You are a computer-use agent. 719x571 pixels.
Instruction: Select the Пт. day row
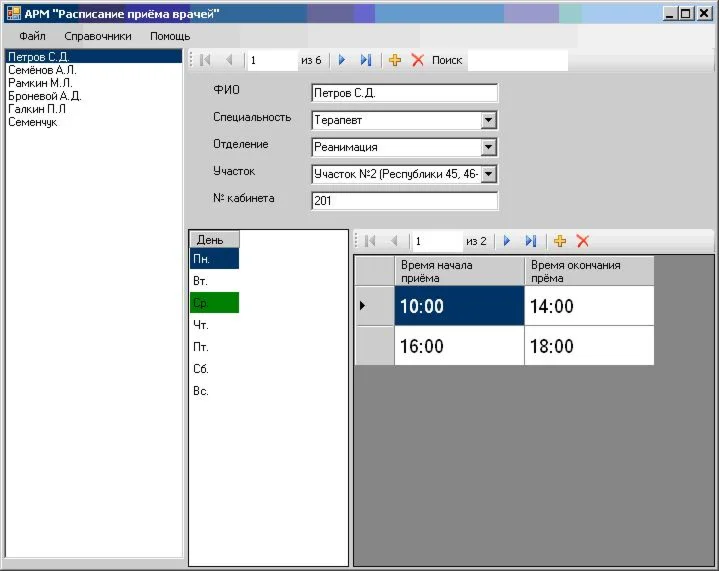(x=214, y=347)
